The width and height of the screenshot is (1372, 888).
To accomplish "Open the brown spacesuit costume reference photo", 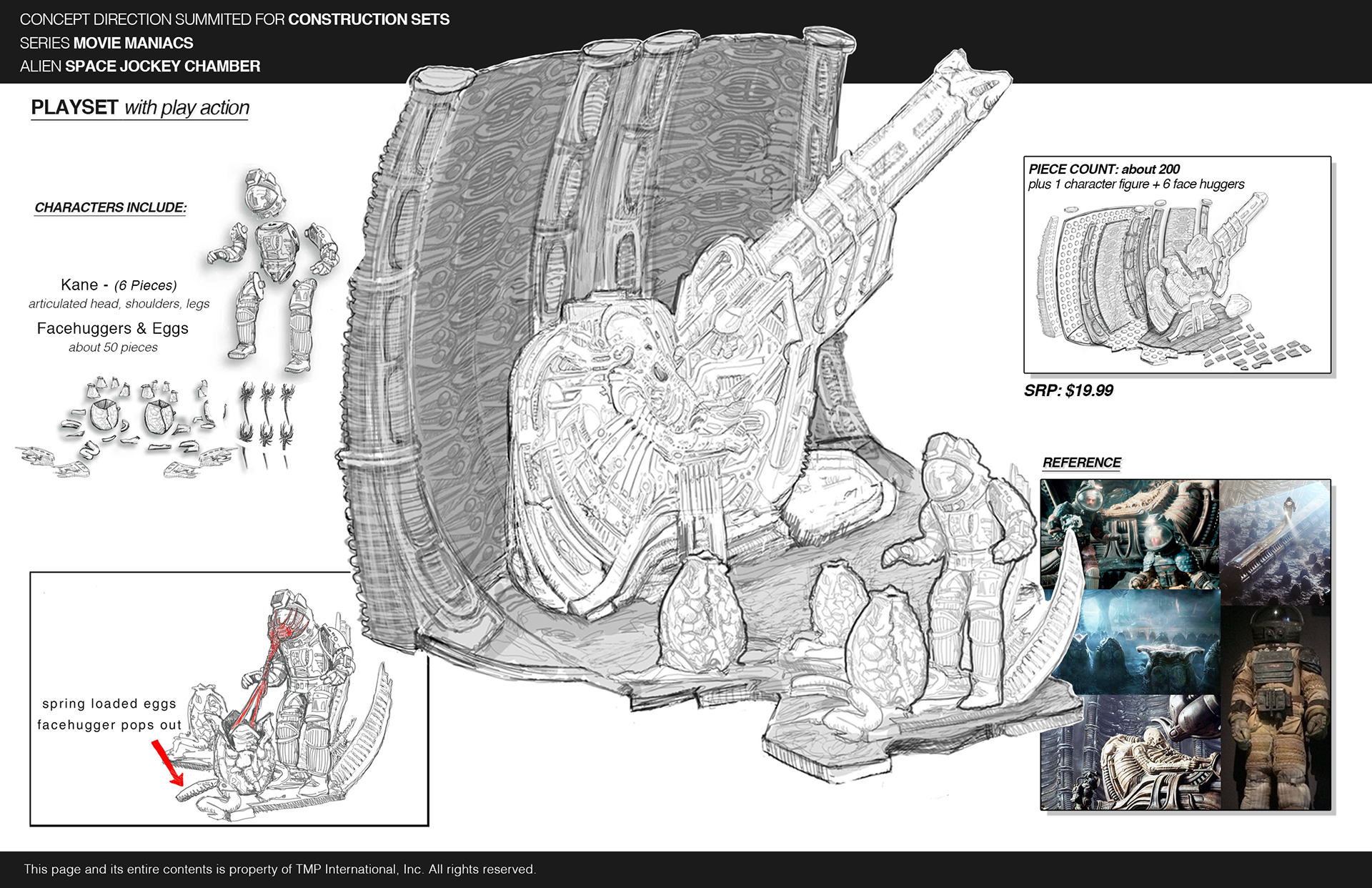I will pyautogui.click(x=1276, y=708).
